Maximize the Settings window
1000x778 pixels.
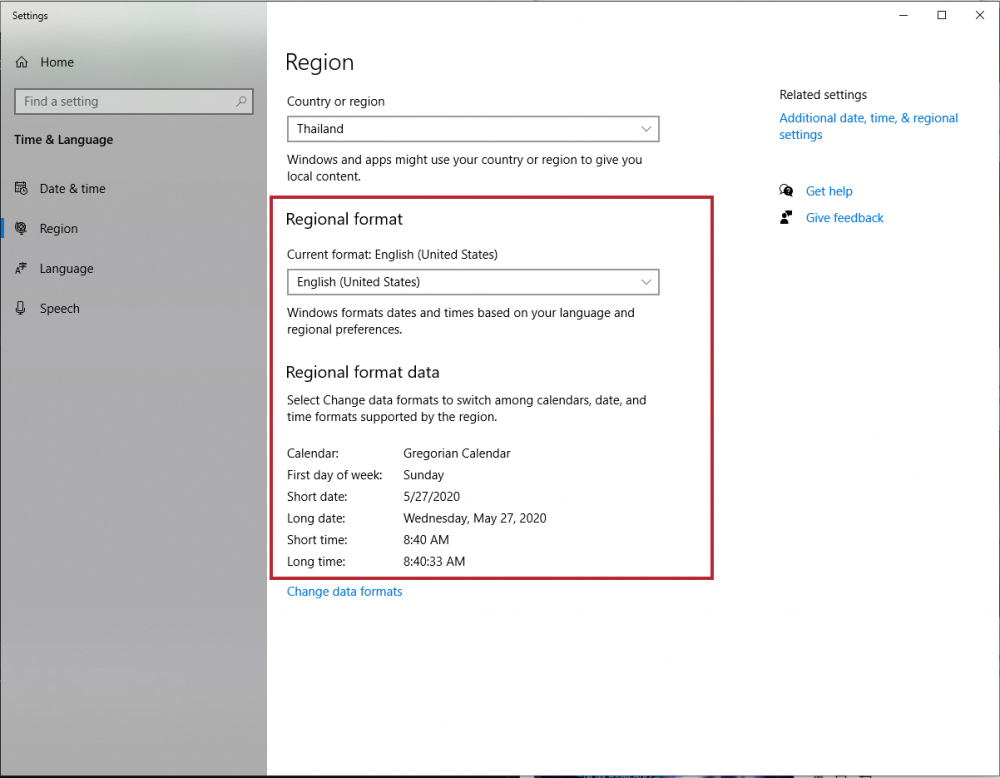(x=942, y=15)
